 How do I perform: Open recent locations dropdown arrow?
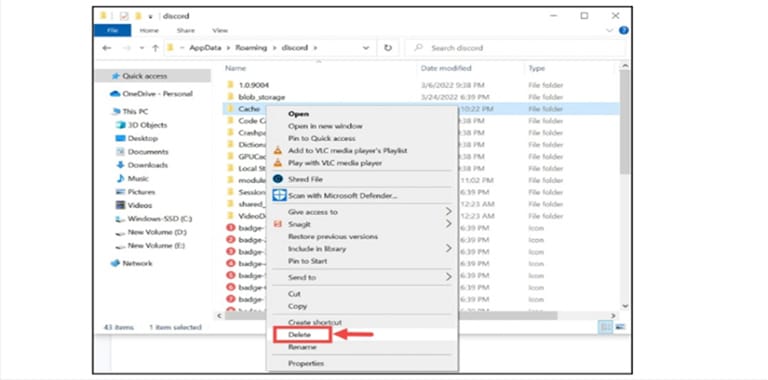click(142, 48)
